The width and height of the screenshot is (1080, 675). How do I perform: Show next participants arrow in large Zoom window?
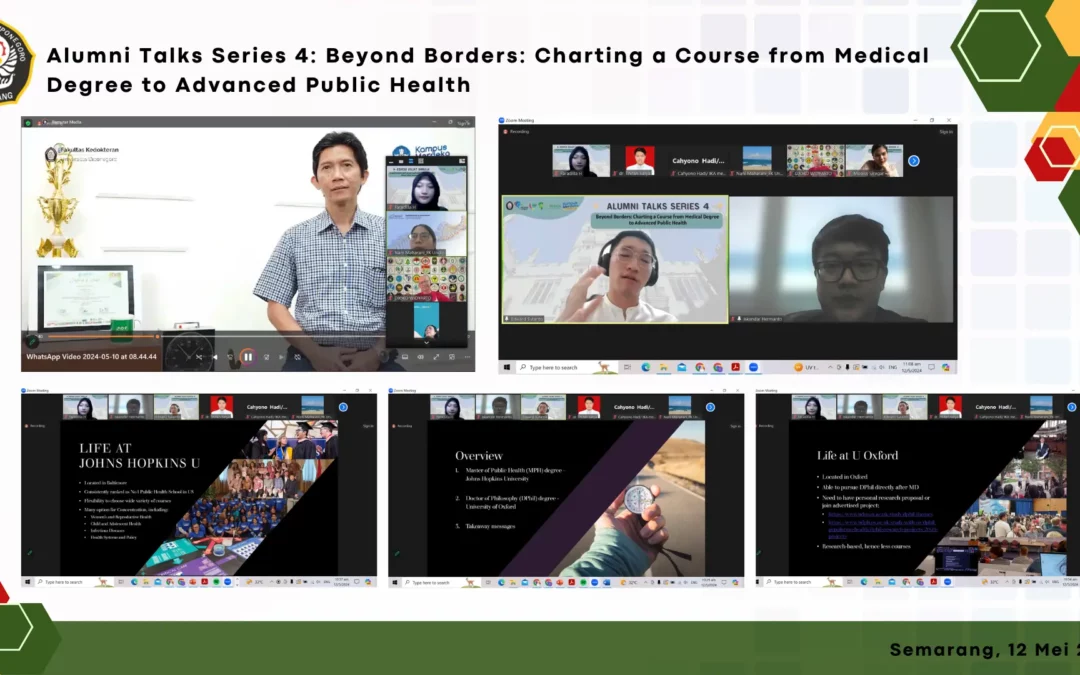pyautogui.click(x=913, y=160)
